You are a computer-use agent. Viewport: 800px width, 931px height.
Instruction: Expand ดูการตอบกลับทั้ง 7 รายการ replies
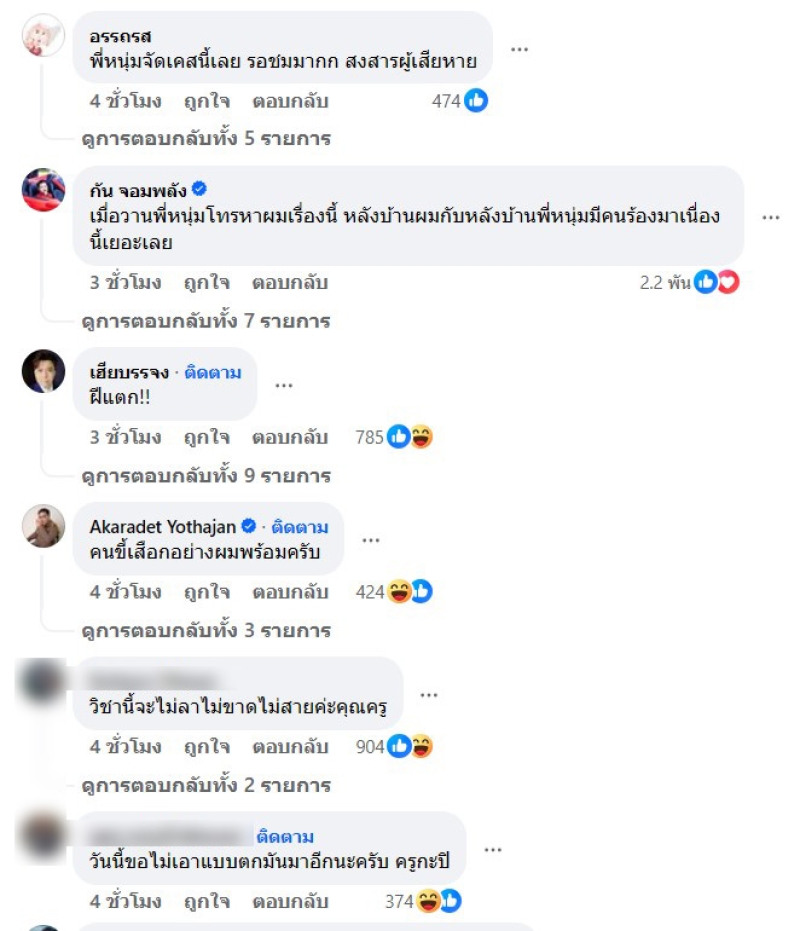click(206, 321)
